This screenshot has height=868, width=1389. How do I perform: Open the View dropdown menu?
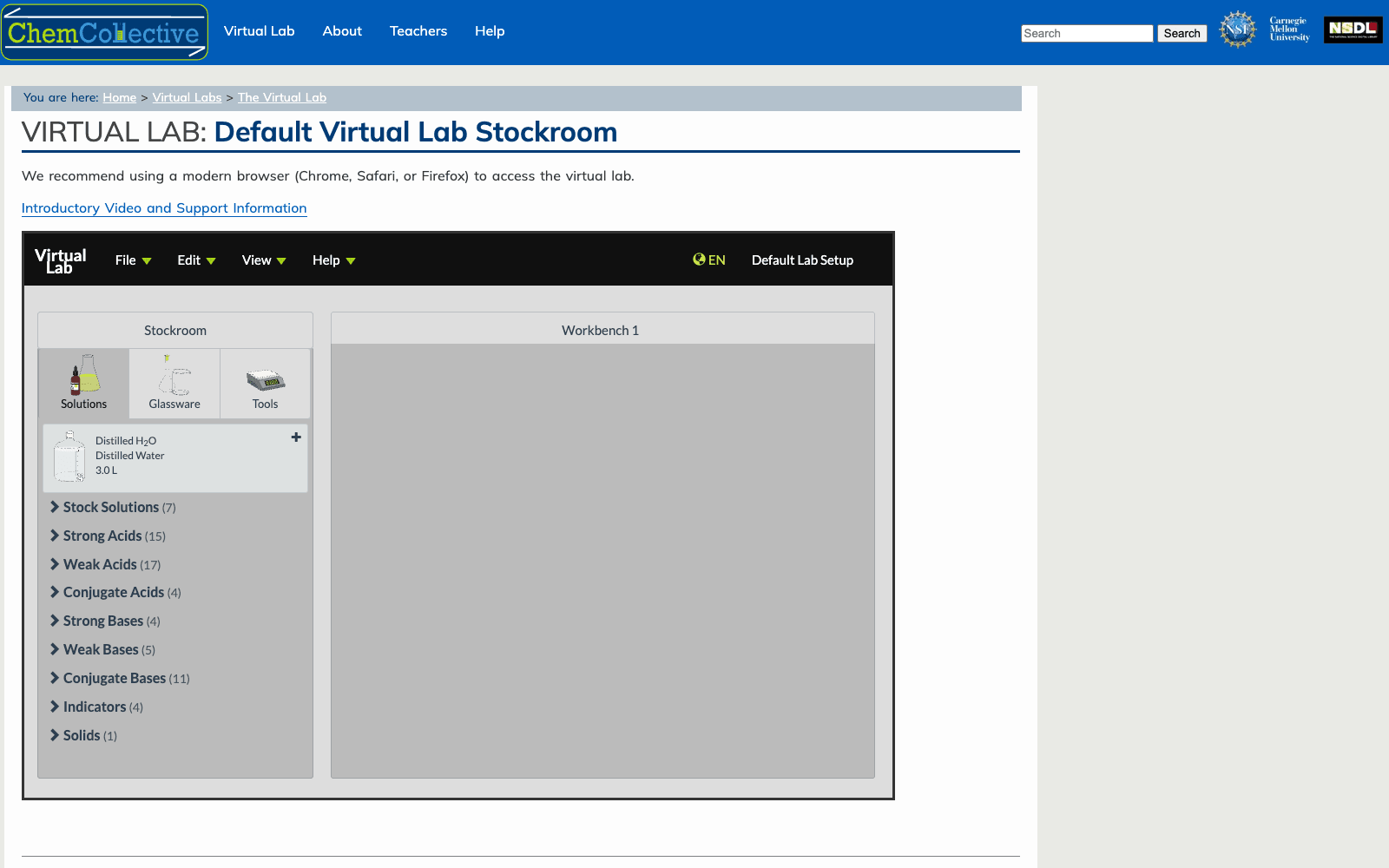(264, 260)
